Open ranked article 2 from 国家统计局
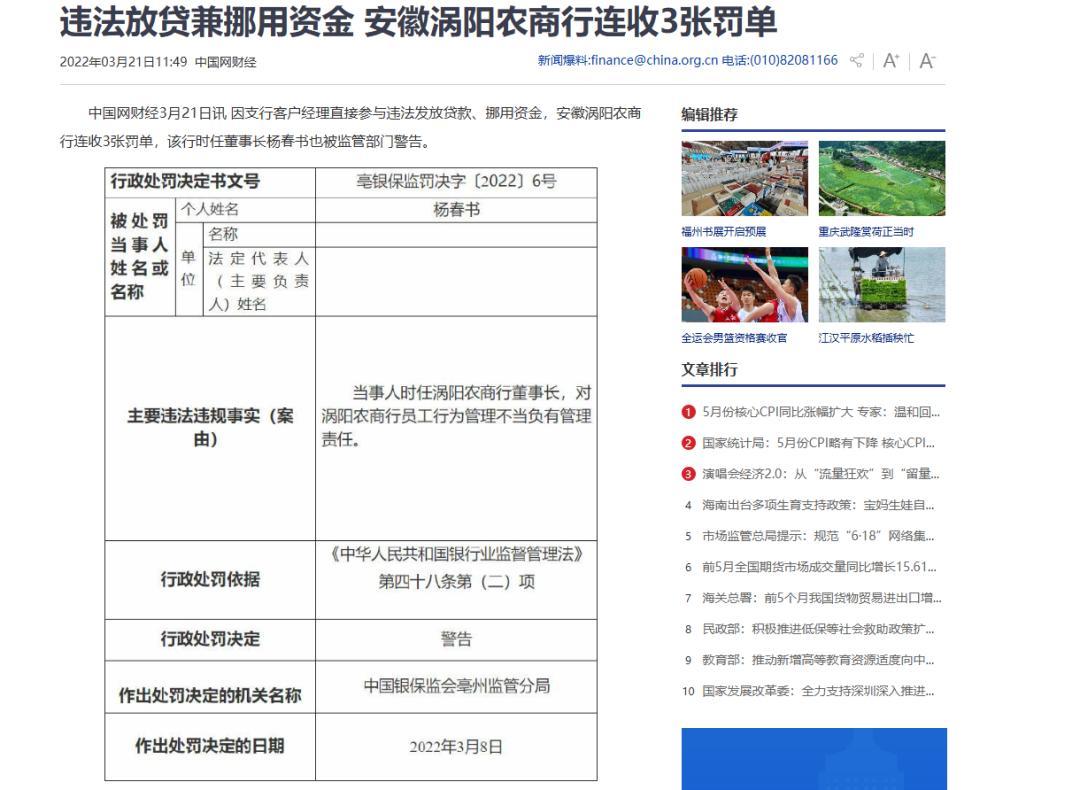Image resolution: width=1080 pixels, height=790 pixels. pyautogui.click(x=818, y=443)
